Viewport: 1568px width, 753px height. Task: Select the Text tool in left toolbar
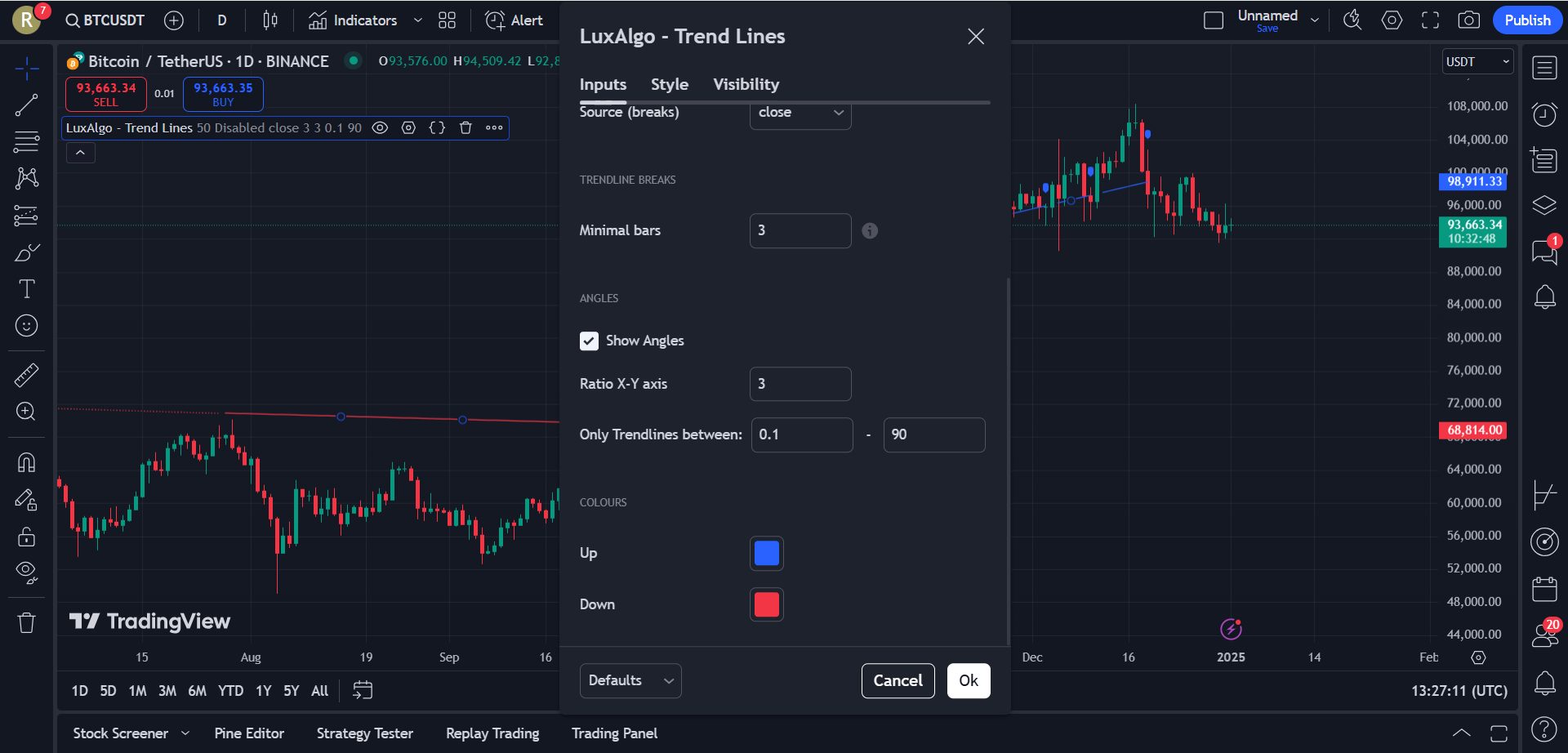(26, 289)
